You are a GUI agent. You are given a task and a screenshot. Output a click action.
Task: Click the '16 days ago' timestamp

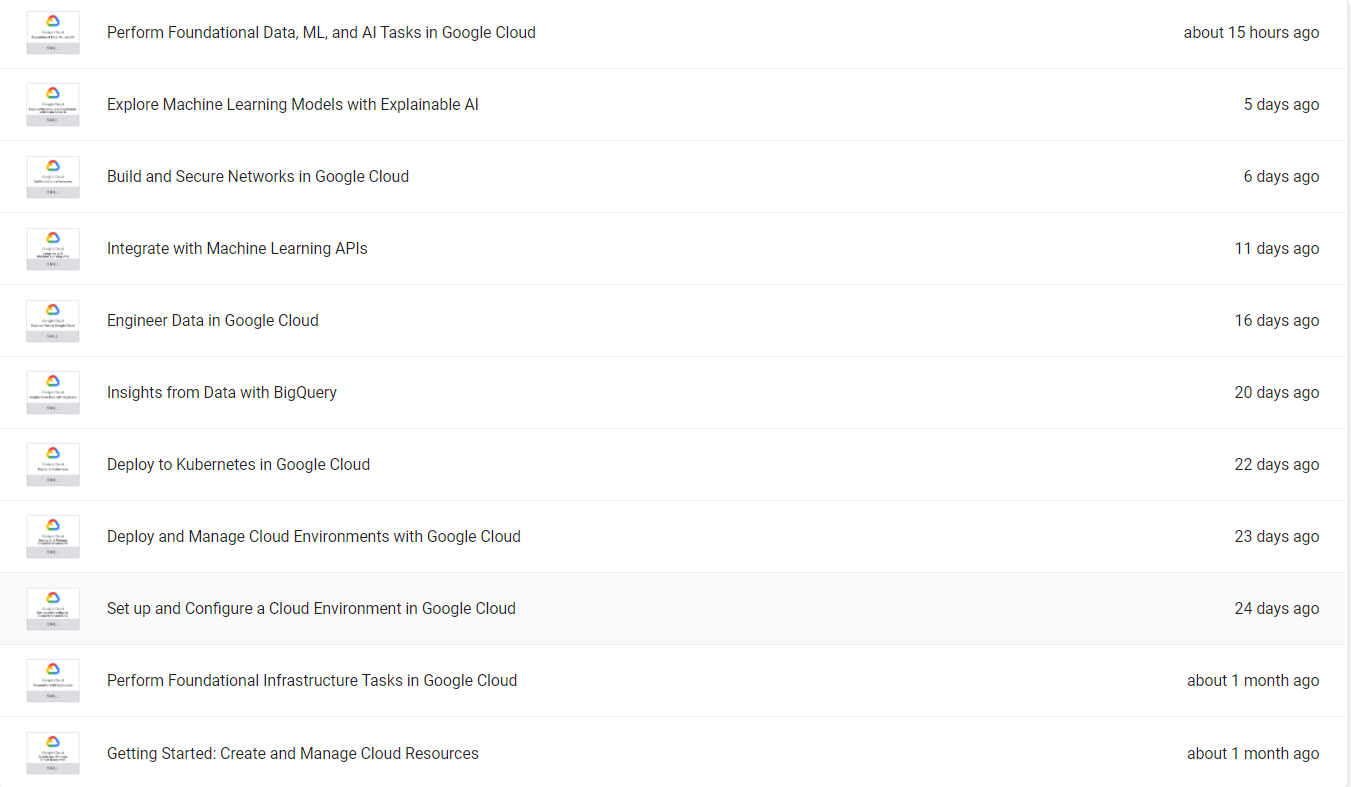coord(1277,321)
